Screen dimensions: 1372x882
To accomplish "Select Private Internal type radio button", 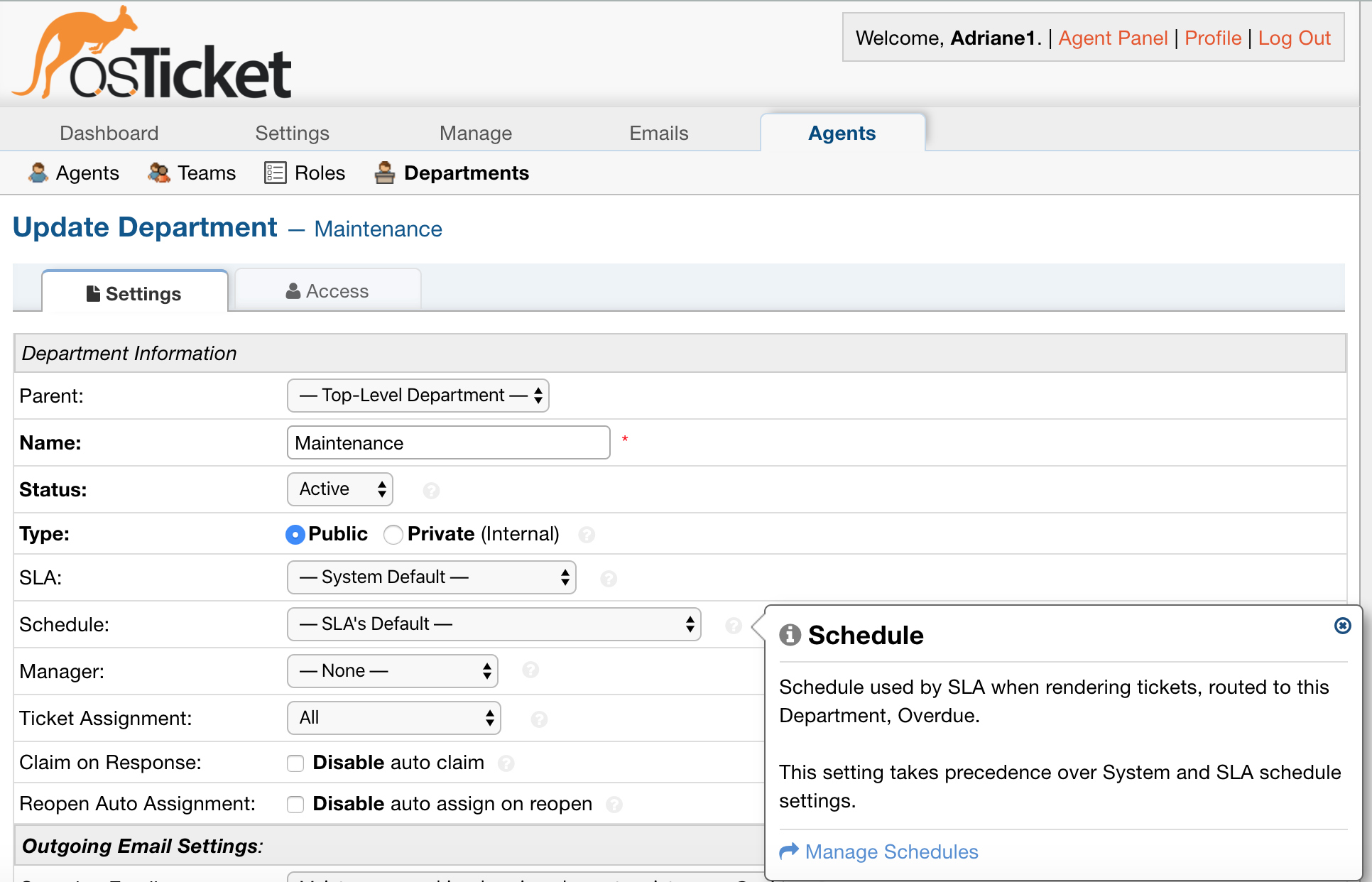I will click(395, 534).
